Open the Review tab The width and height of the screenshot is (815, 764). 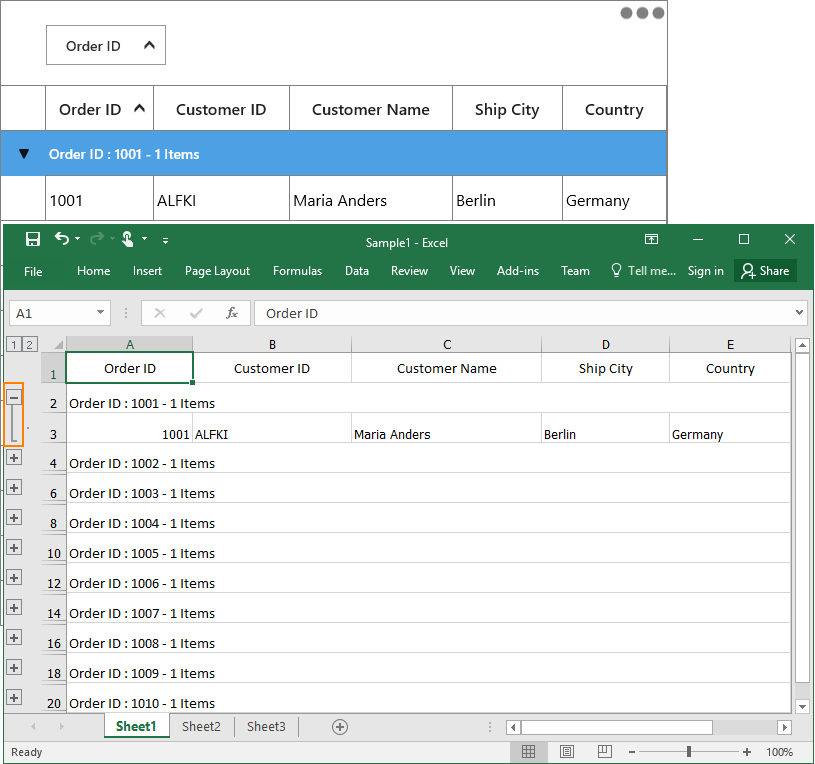pos(409,271)
